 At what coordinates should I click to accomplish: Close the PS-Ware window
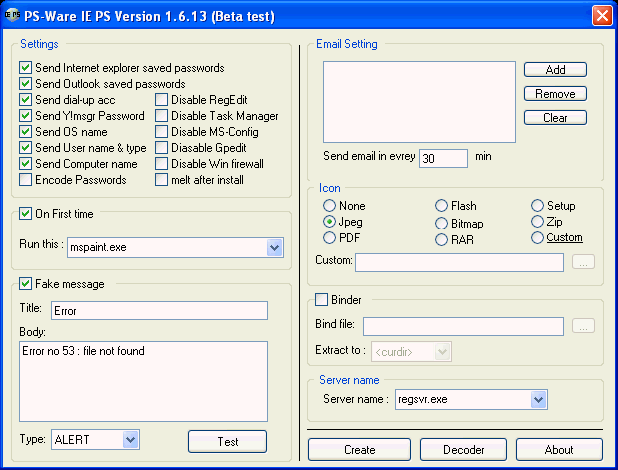pyautogui.click(x=601, y=16)
